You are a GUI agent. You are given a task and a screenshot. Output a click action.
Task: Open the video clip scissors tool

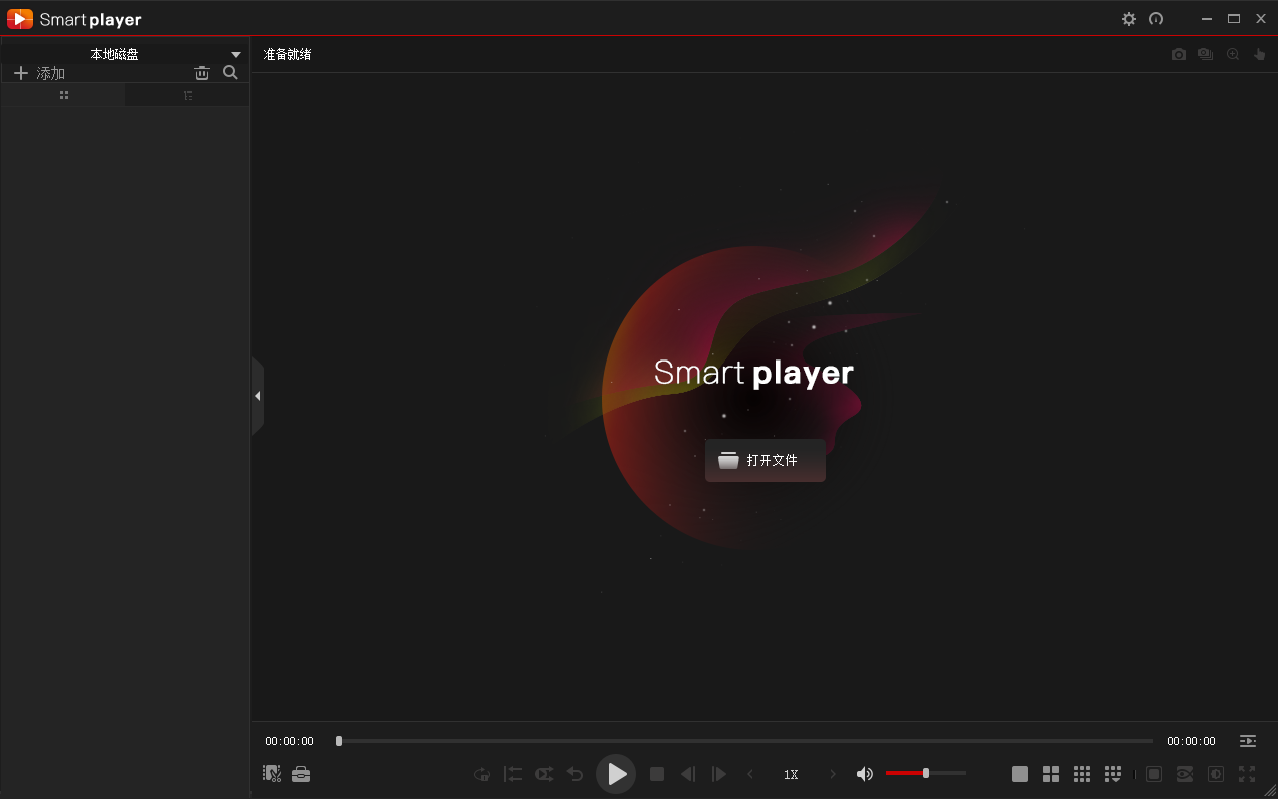(x=272, y=774)
